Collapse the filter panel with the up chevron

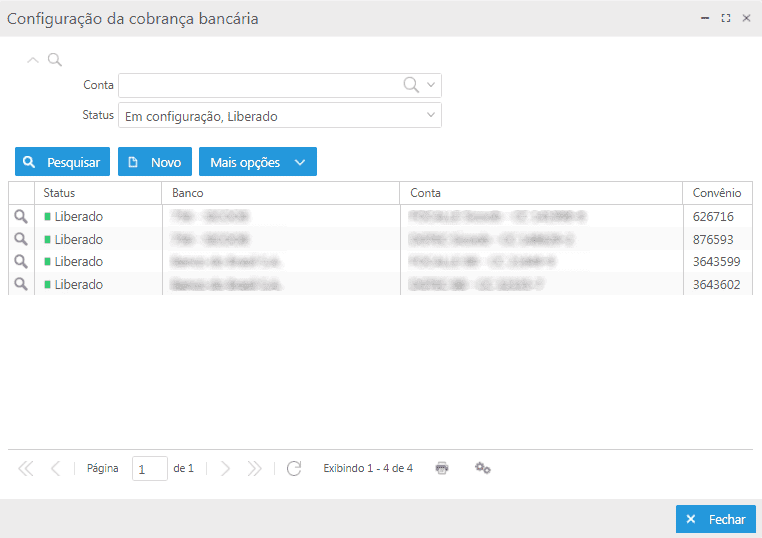(x=33, y=60)
